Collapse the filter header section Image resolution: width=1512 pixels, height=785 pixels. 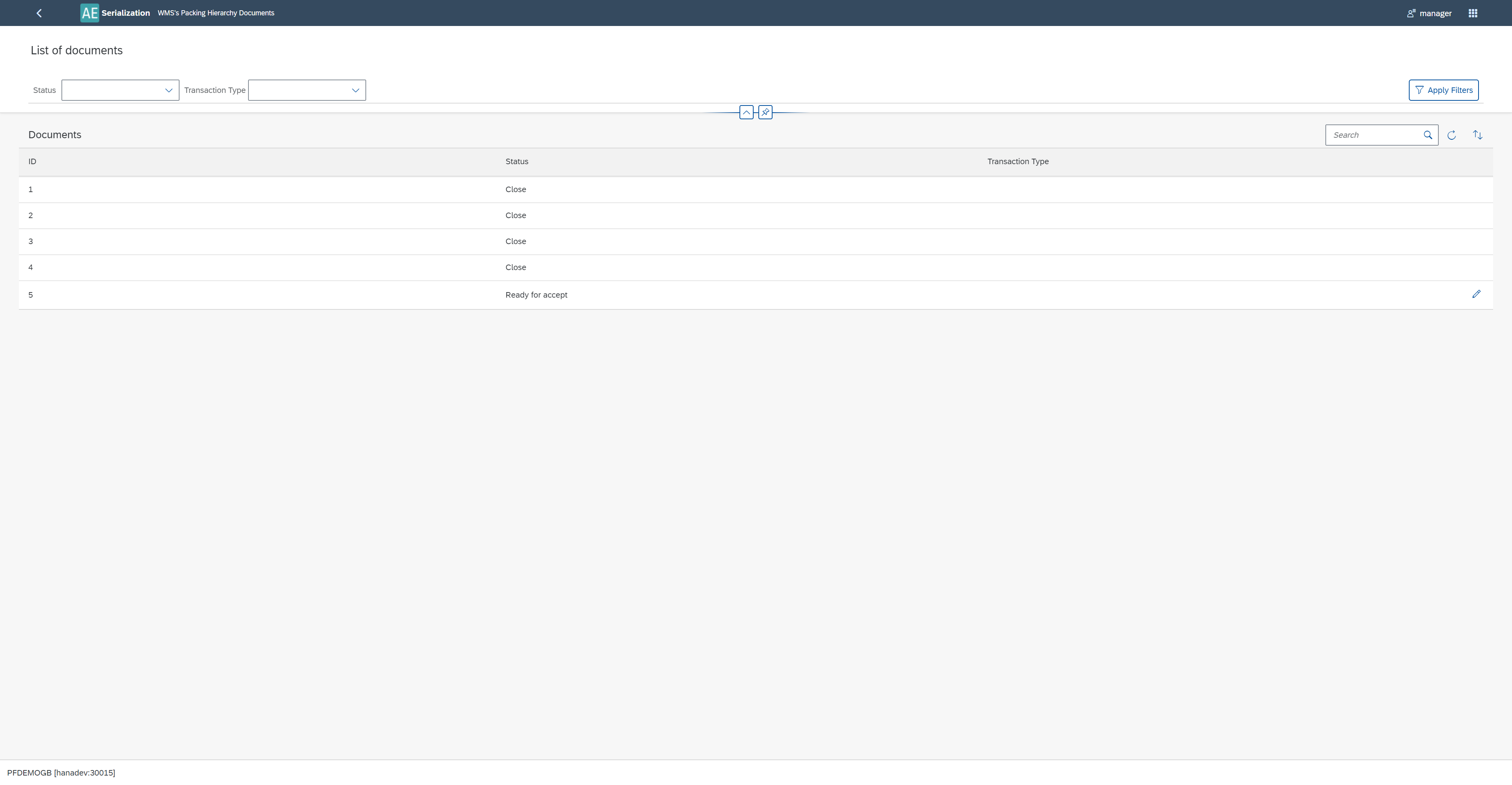[746, 112]
